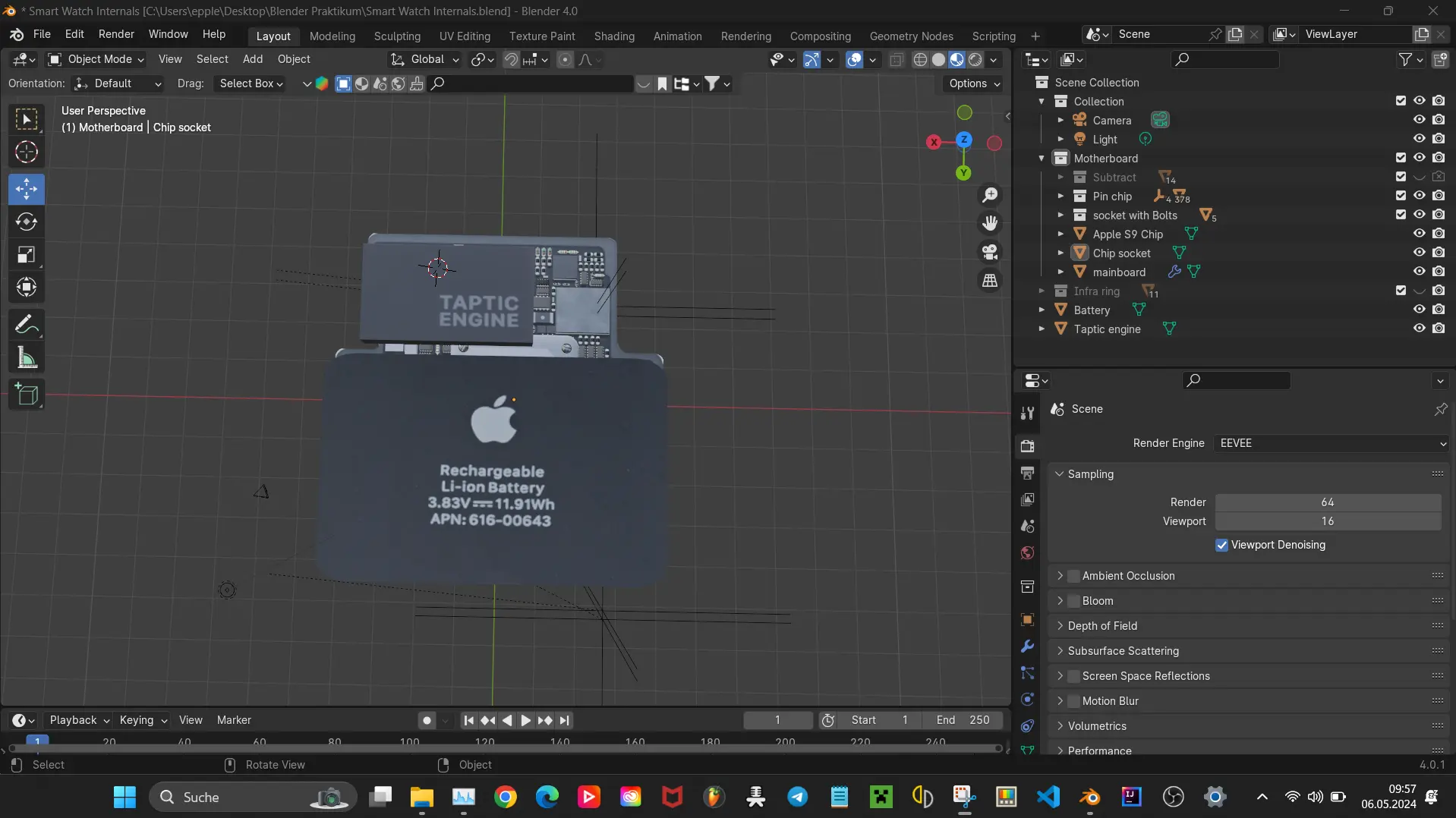
Task: Disable Viewport Denoising checkbox
Action: [x=1221, y=545]
